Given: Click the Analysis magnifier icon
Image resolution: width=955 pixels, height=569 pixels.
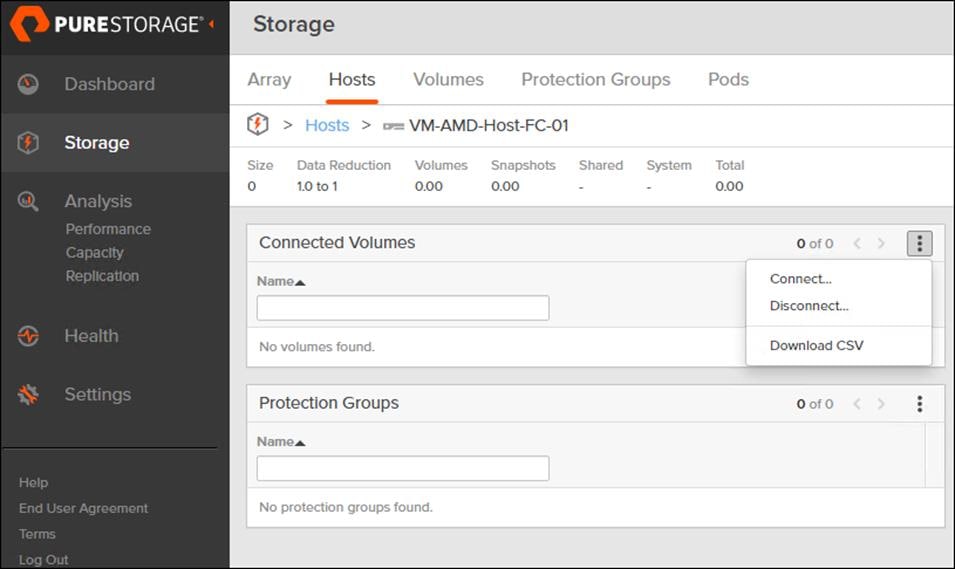Looking at the screenshot, I should (28, 201).
